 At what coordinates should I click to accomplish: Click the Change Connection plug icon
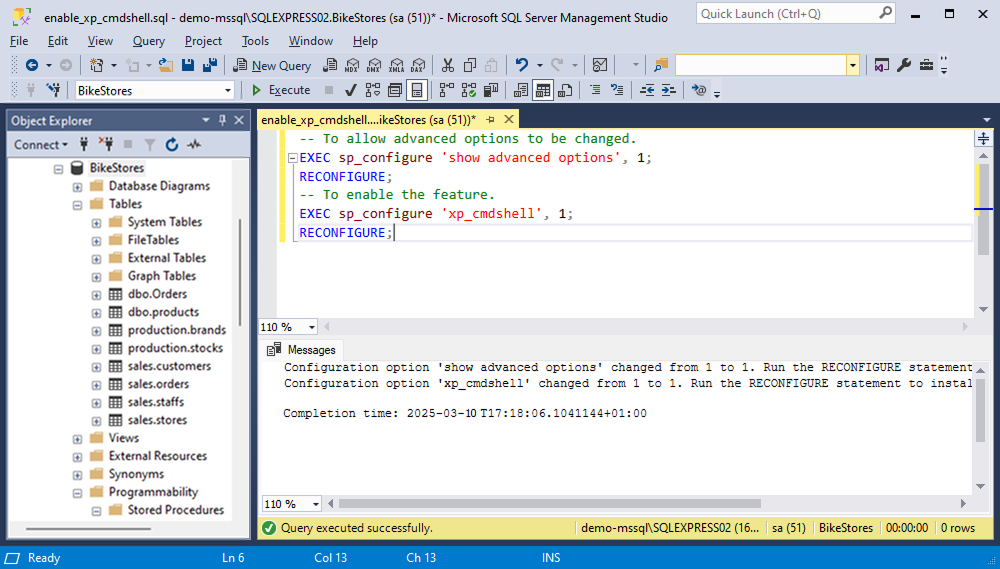[x=54, y=90]
